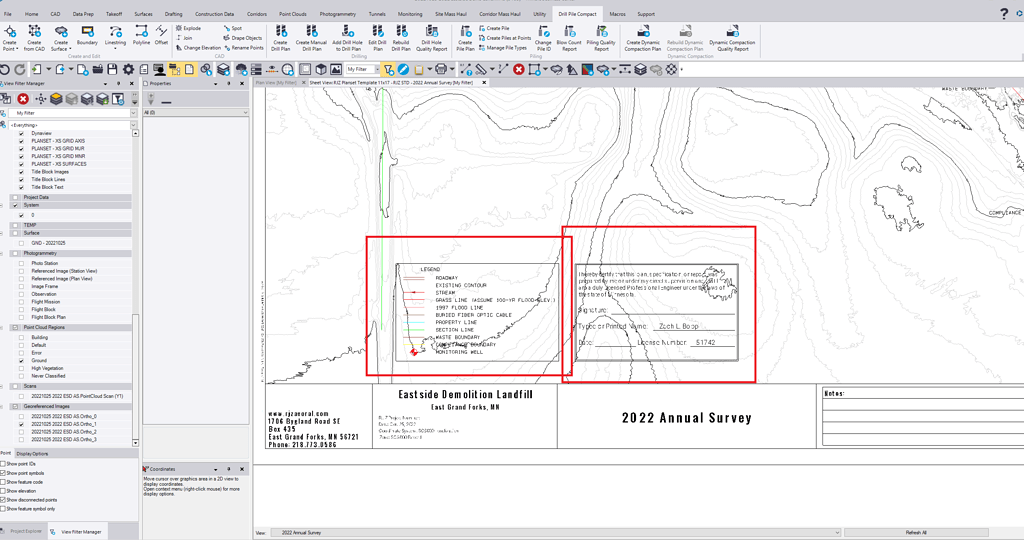Viewport: 1024px width, 540px height.
Task: Uncheck Title Block Text layer
Action: click(x=21, y=187)
